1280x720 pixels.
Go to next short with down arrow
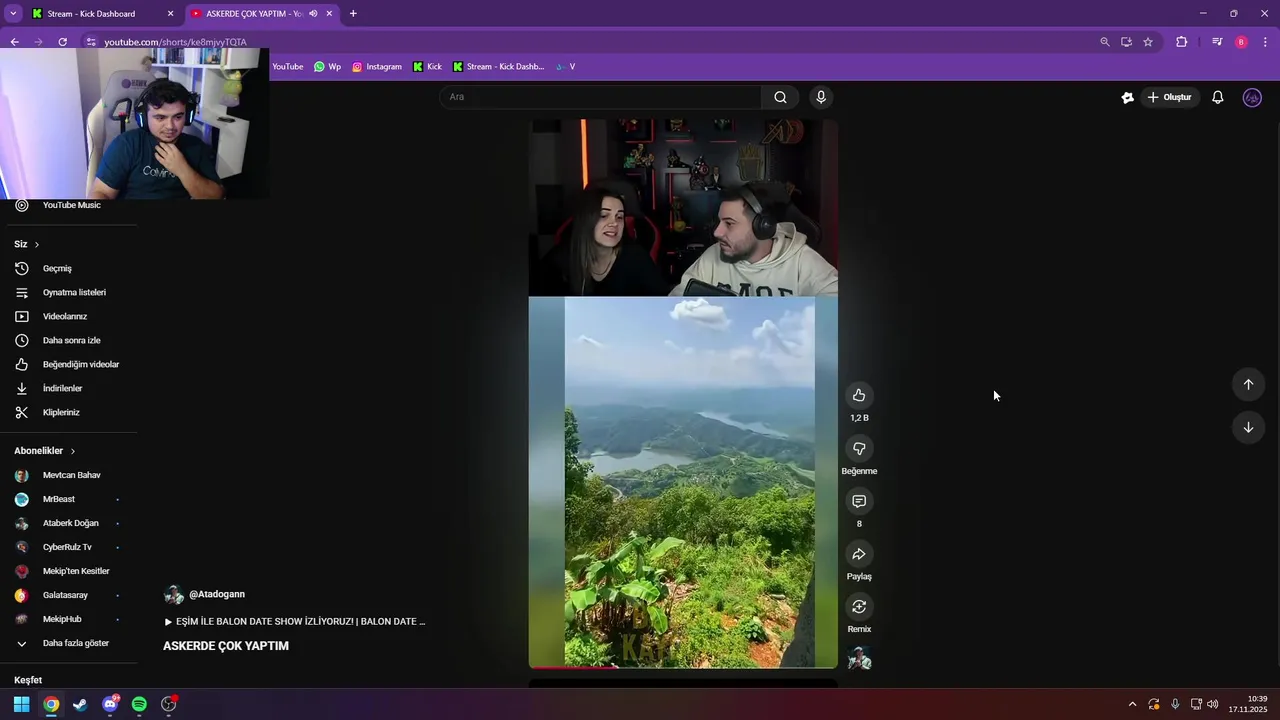pos(1248,427)
